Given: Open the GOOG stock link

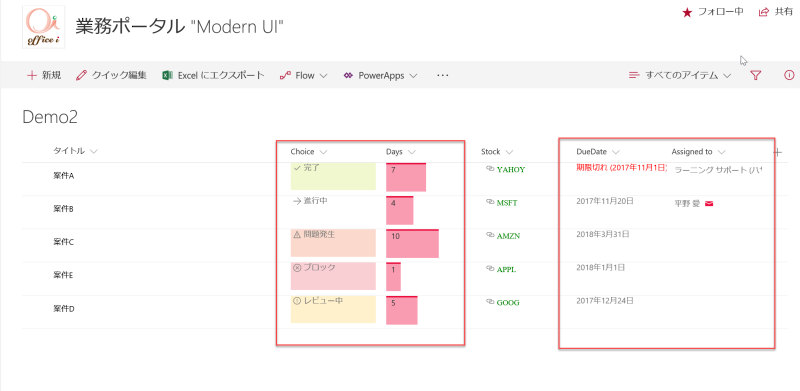Looking at the screenshot, I should (x=508, y=302).
